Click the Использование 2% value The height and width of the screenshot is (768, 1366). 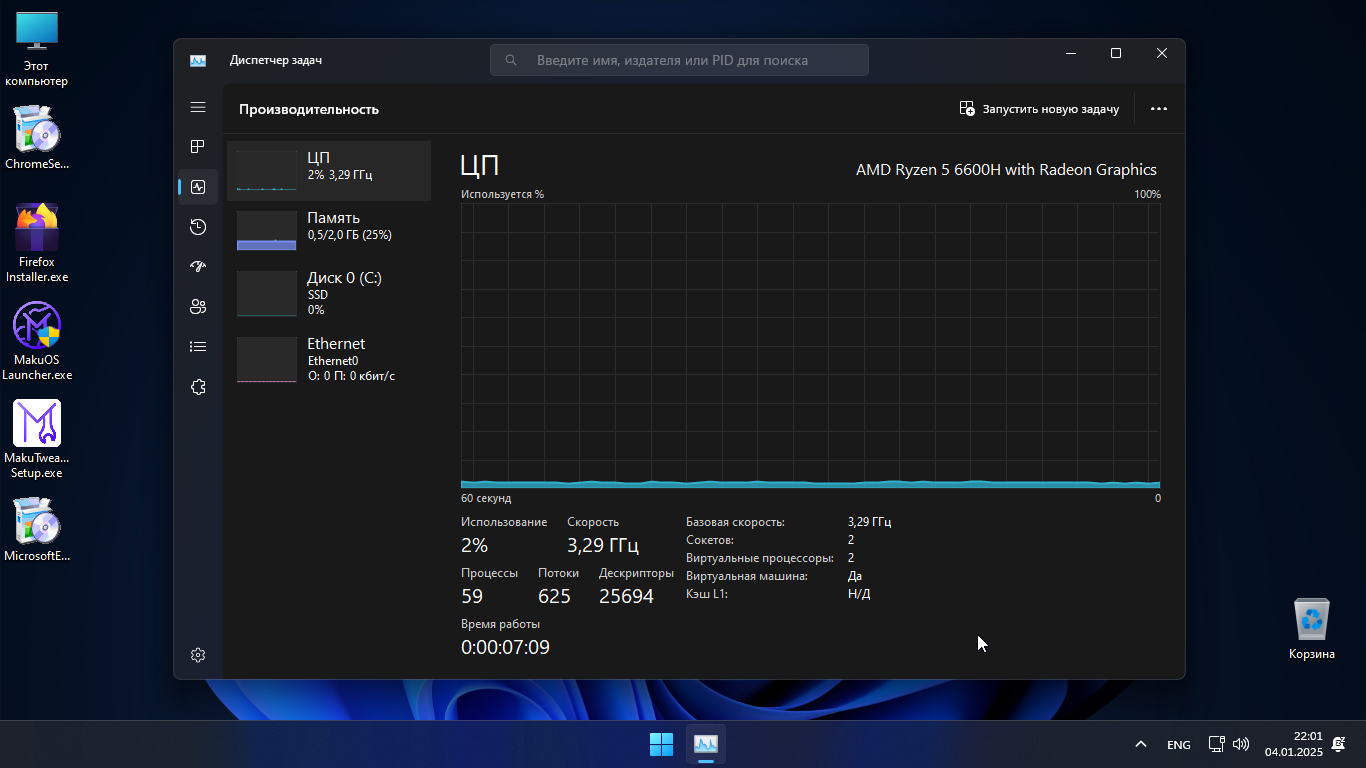coord(474,545)
